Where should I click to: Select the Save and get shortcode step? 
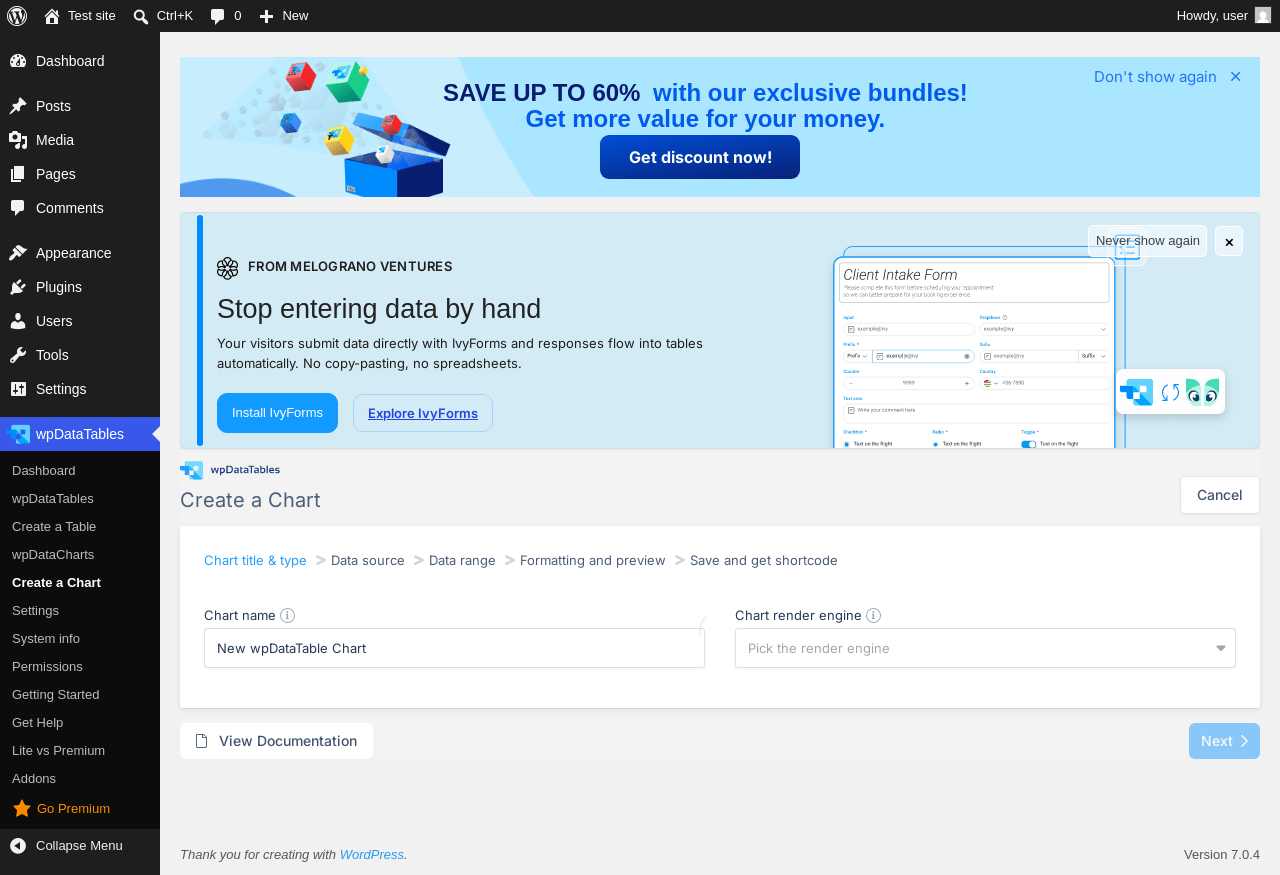click(x=764, y=560)
